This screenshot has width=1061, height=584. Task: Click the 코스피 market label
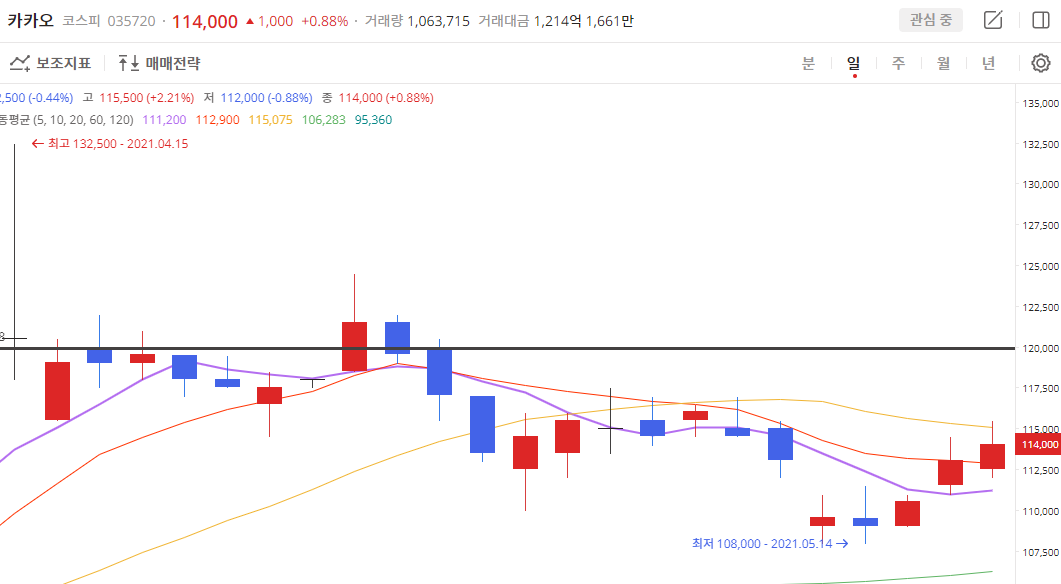pyautogui.click(x=81, y=21)
